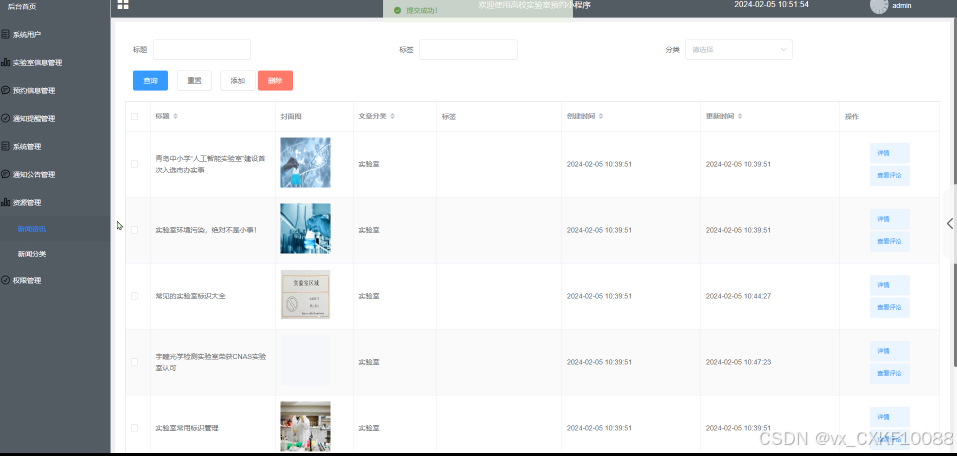Open 详情 for the CNAS实验室认可 article
The height and width of the screenshot is (456, 957).
click(x=889, y=351)
